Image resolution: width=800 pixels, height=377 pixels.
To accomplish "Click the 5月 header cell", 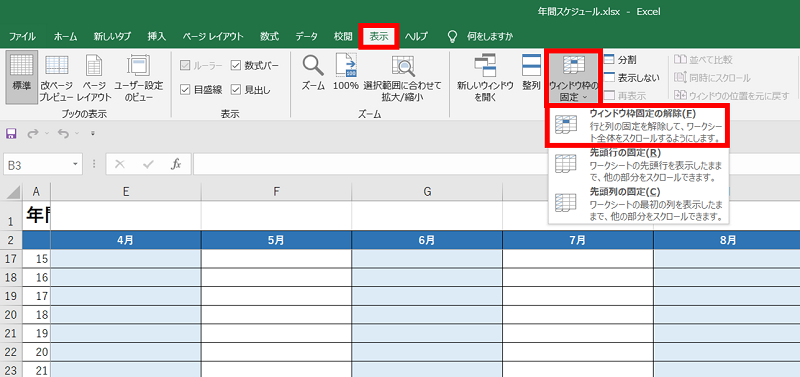I will point(276,240).
